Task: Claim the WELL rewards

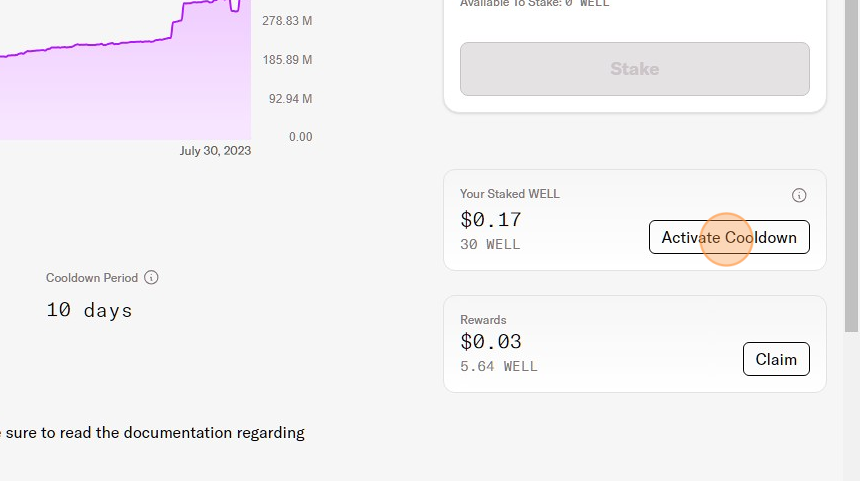Action: pos(776,359)
